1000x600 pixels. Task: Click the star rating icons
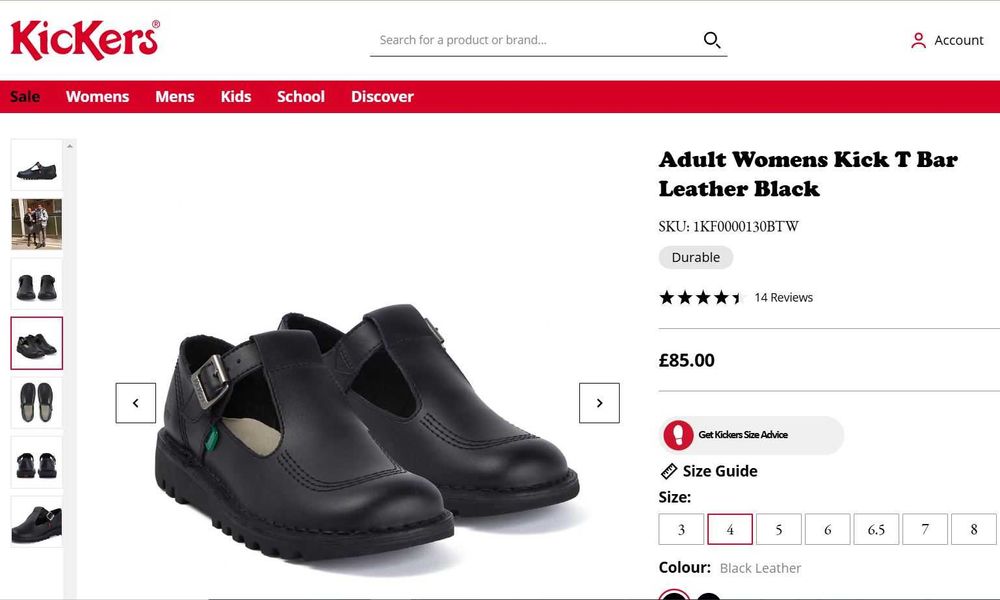700,297
